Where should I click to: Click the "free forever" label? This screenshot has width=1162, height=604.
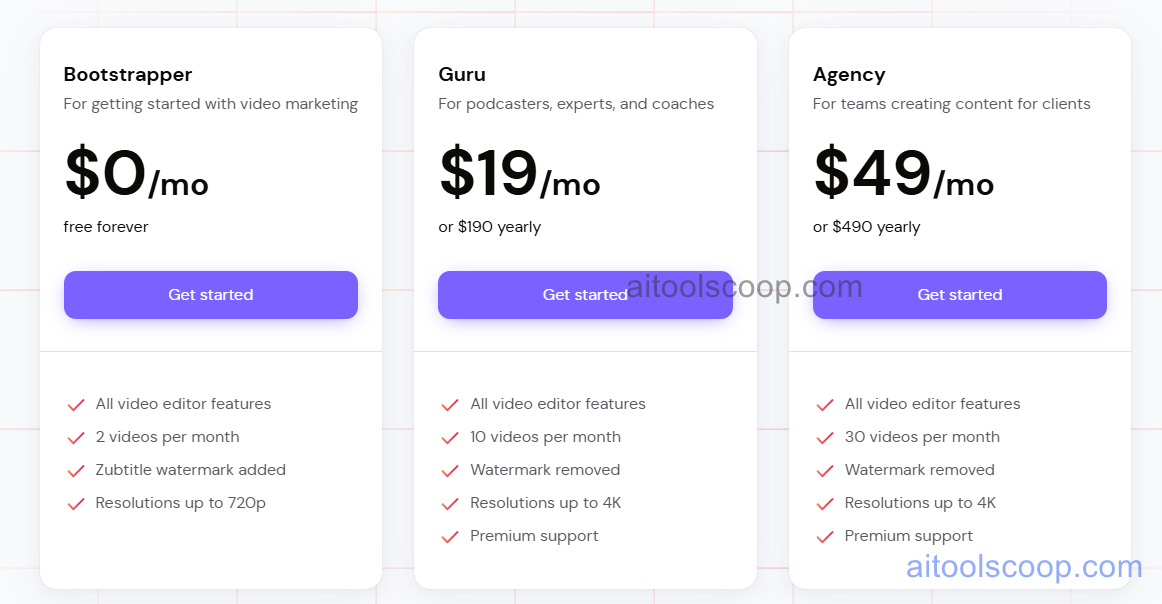tap(105, 227)
